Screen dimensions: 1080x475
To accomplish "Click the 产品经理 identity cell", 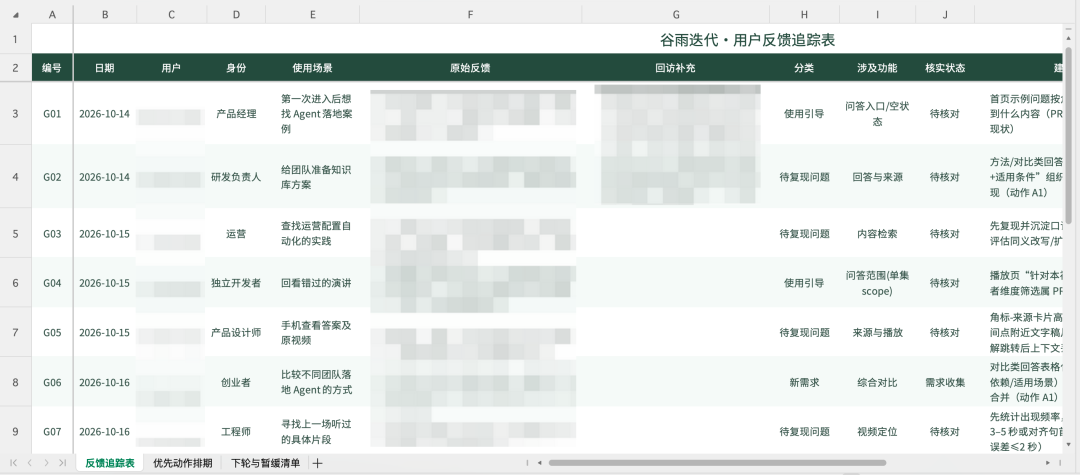I will point(236,114).
